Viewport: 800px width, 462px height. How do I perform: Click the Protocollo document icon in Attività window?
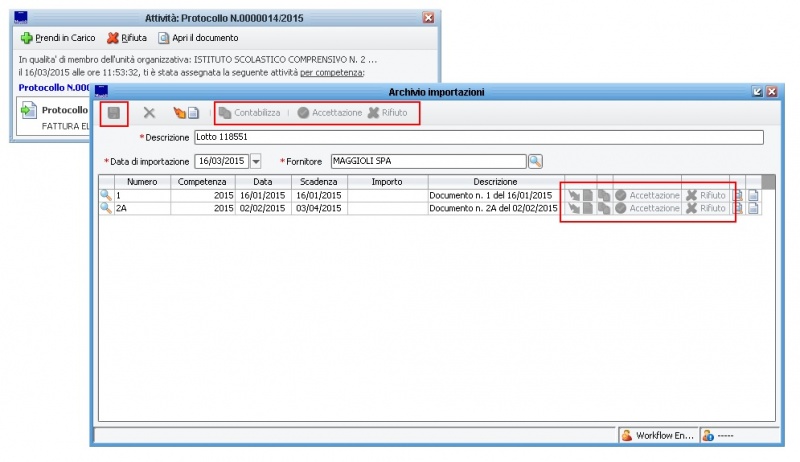(x=29, y=110)
